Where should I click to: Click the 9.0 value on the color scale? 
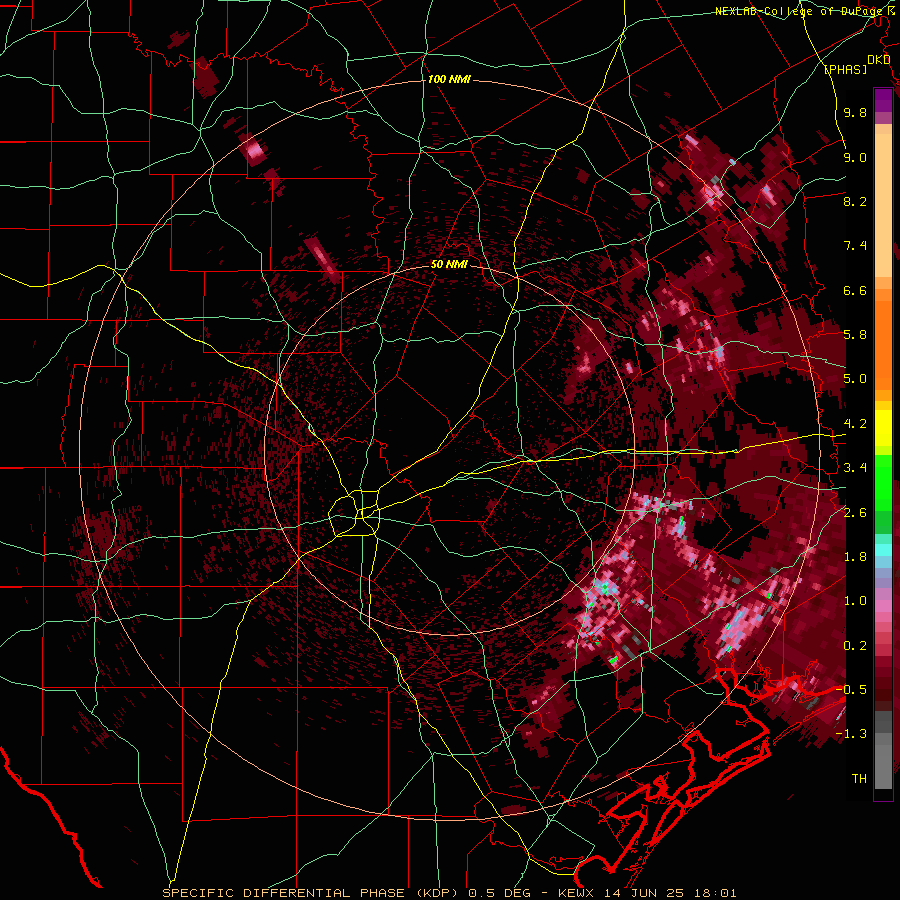(855, 158)
